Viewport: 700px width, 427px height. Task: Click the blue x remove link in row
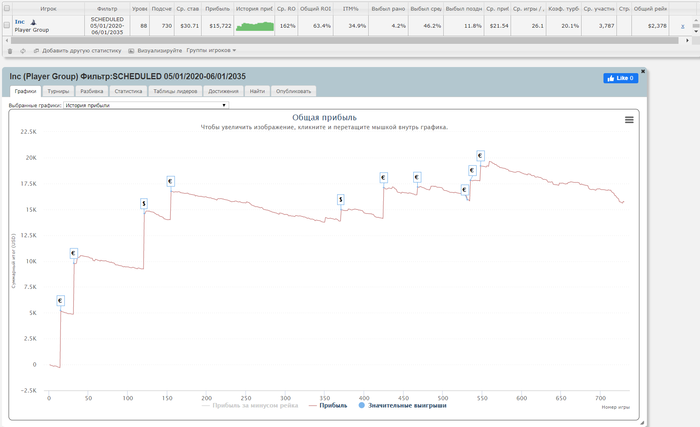coord(683,26)
